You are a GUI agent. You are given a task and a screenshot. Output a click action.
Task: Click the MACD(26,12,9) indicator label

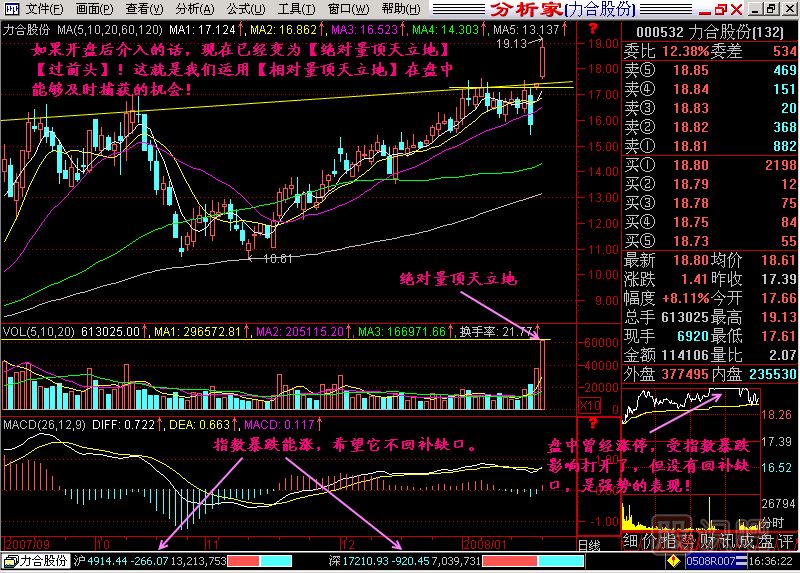coord(43,425)
